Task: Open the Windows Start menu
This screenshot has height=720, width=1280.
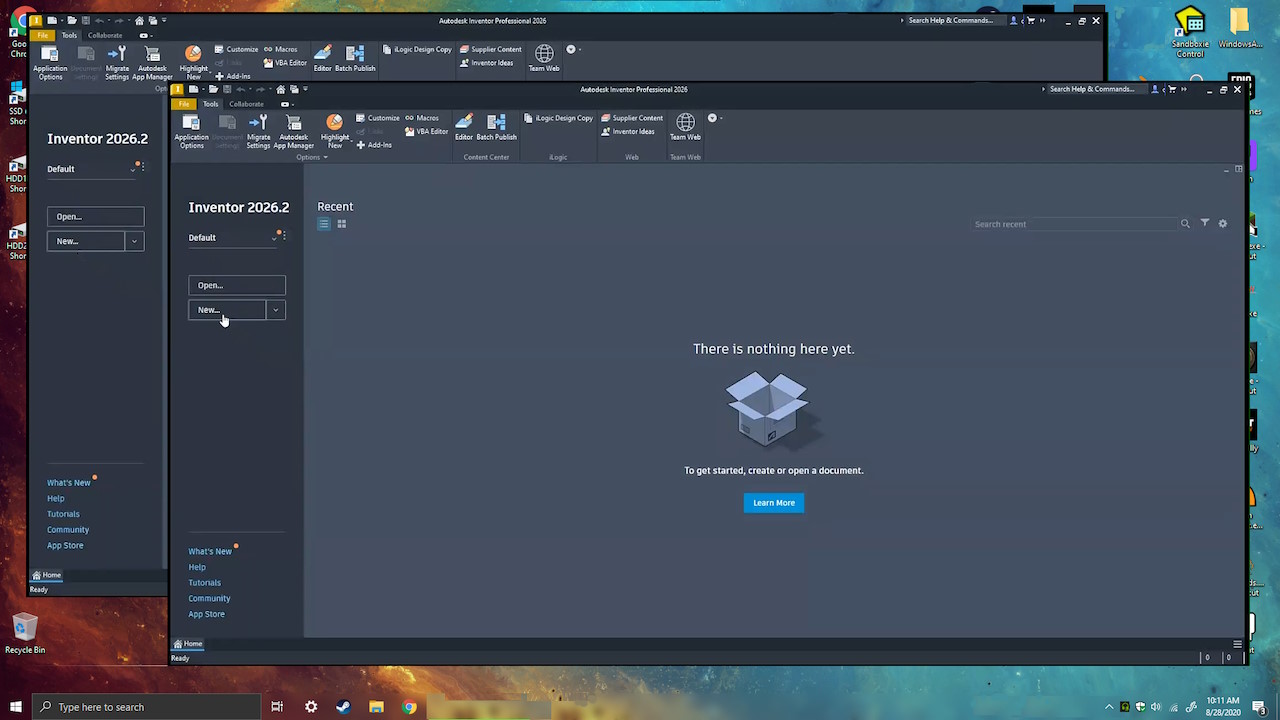Action: [x=16, y=707]
